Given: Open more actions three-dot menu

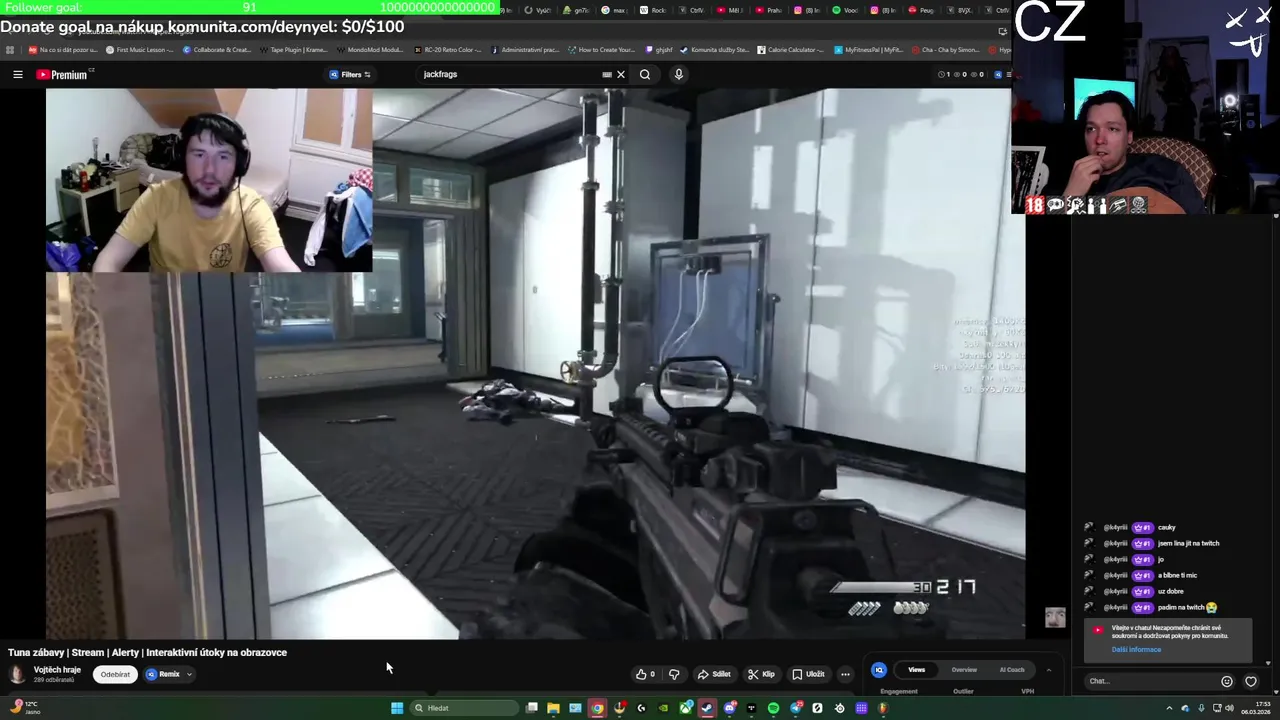Looking at the screenshot, I should pos(845,674).
